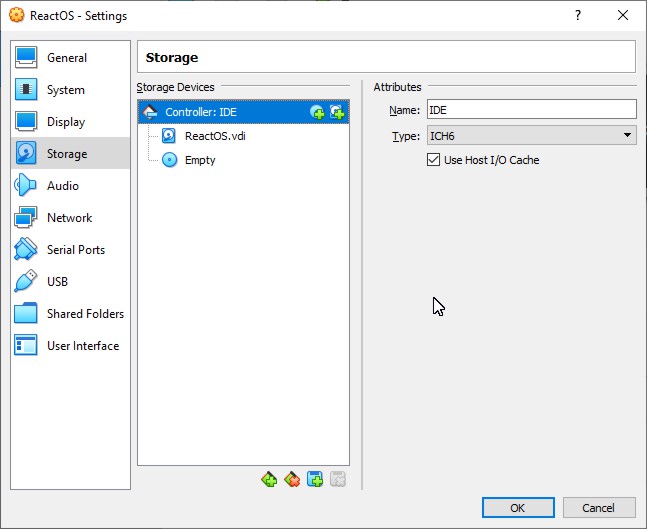Select the Empty optical drive entry

click(x=243, y=160)
